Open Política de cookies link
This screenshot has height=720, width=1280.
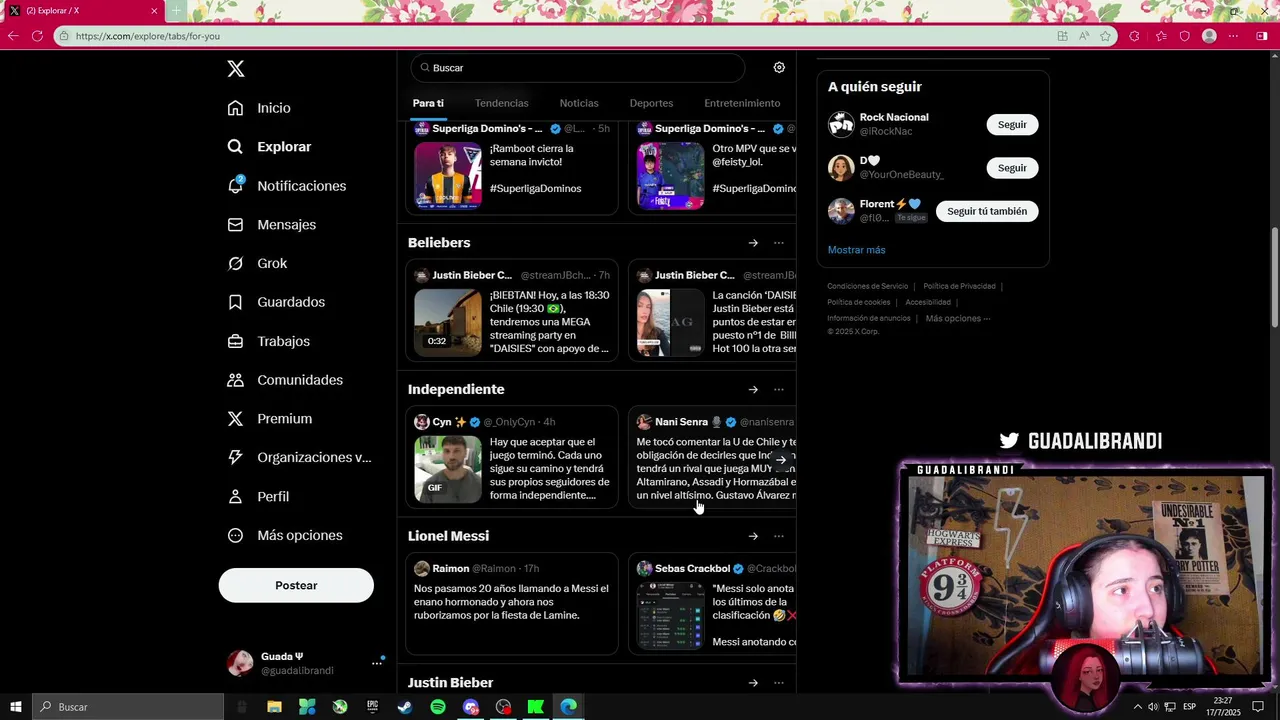click(x=858, y=302)
